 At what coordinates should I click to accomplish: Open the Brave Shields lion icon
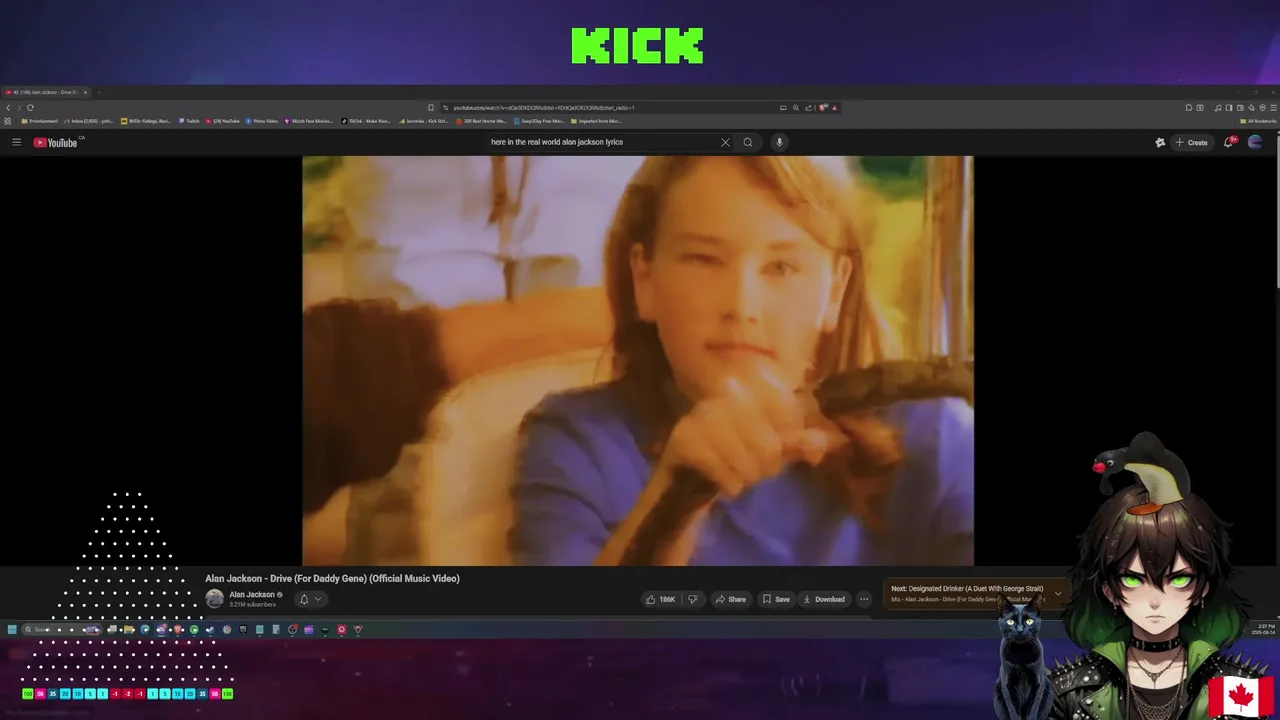[x=823, y=107]
